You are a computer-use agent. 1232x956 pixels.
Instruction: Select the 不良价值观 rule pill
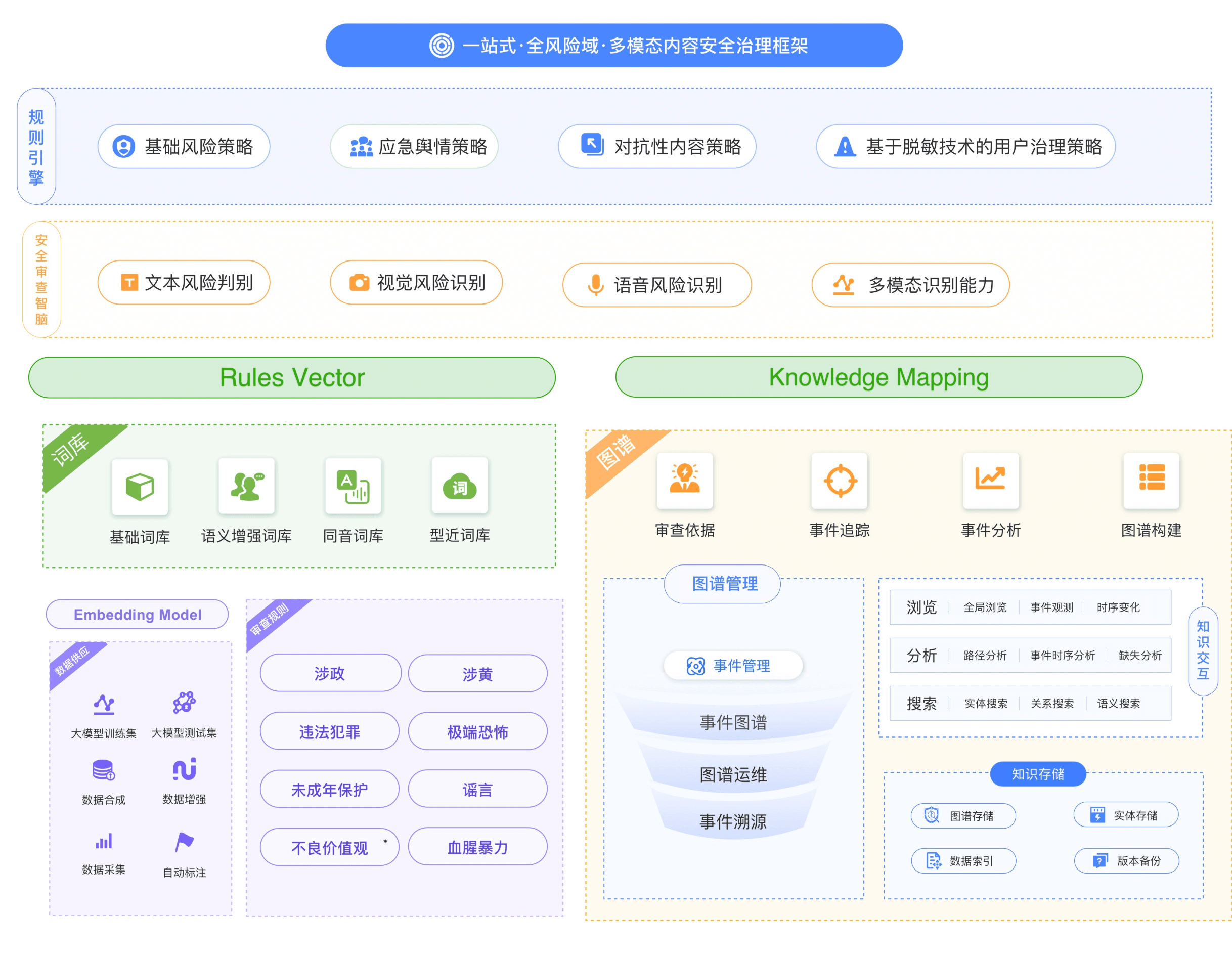tap(329, 847)
